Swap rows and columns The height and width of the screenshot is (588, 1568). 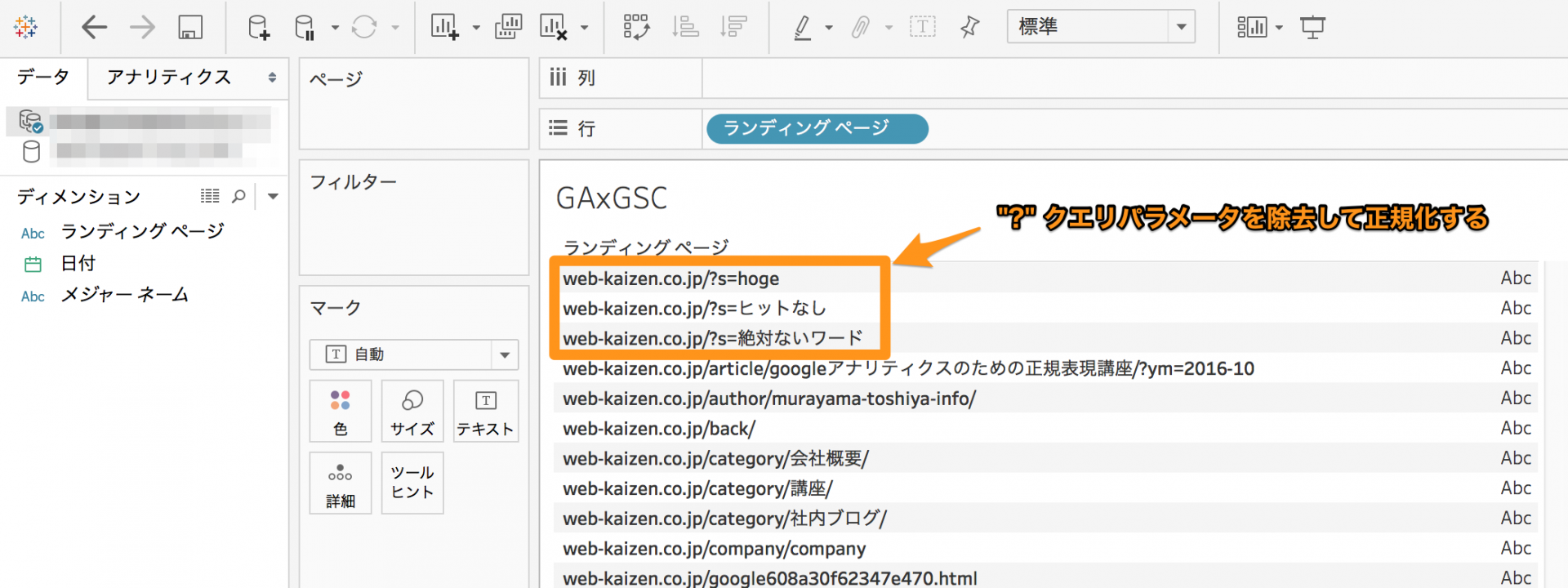[x=637, y=27]
